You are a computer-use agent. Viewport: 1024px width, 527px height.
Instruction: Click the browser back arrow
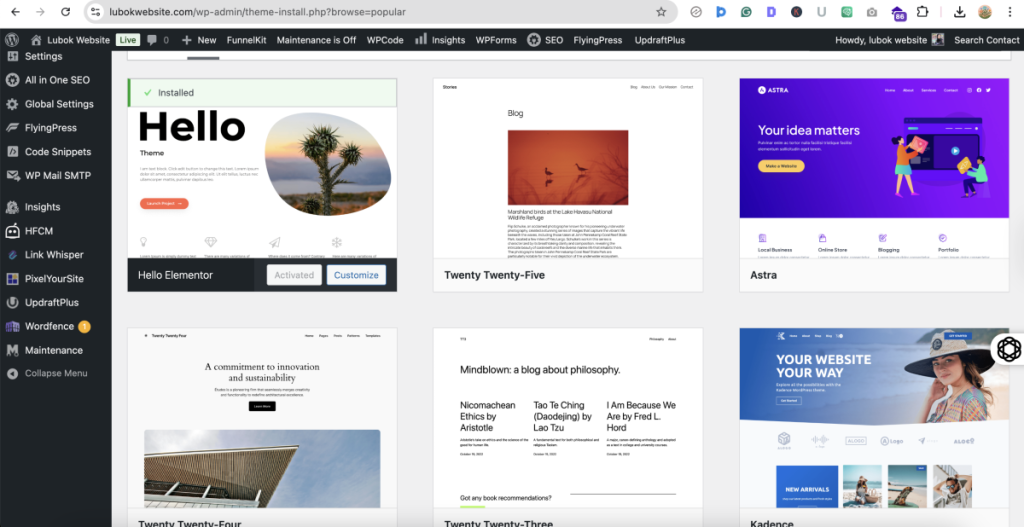[16, 12]
